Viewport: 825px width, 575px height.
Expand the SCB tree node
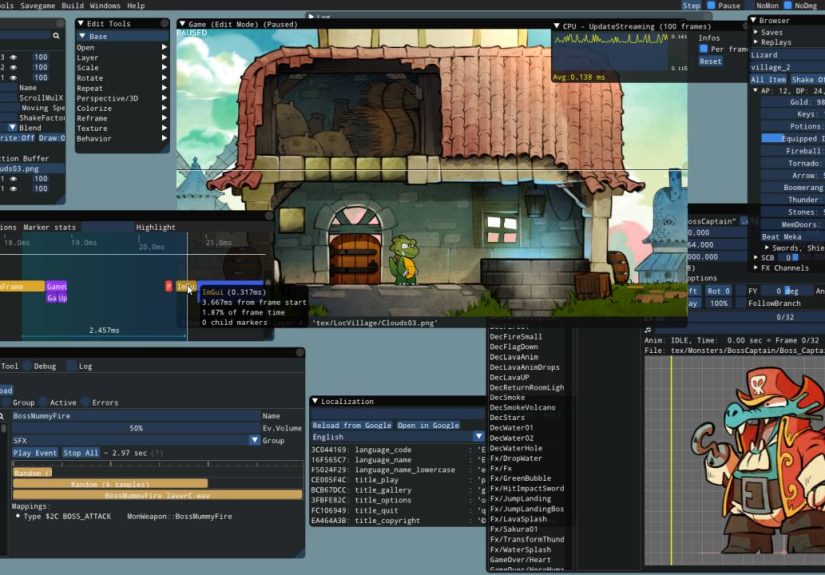(756, 258)
